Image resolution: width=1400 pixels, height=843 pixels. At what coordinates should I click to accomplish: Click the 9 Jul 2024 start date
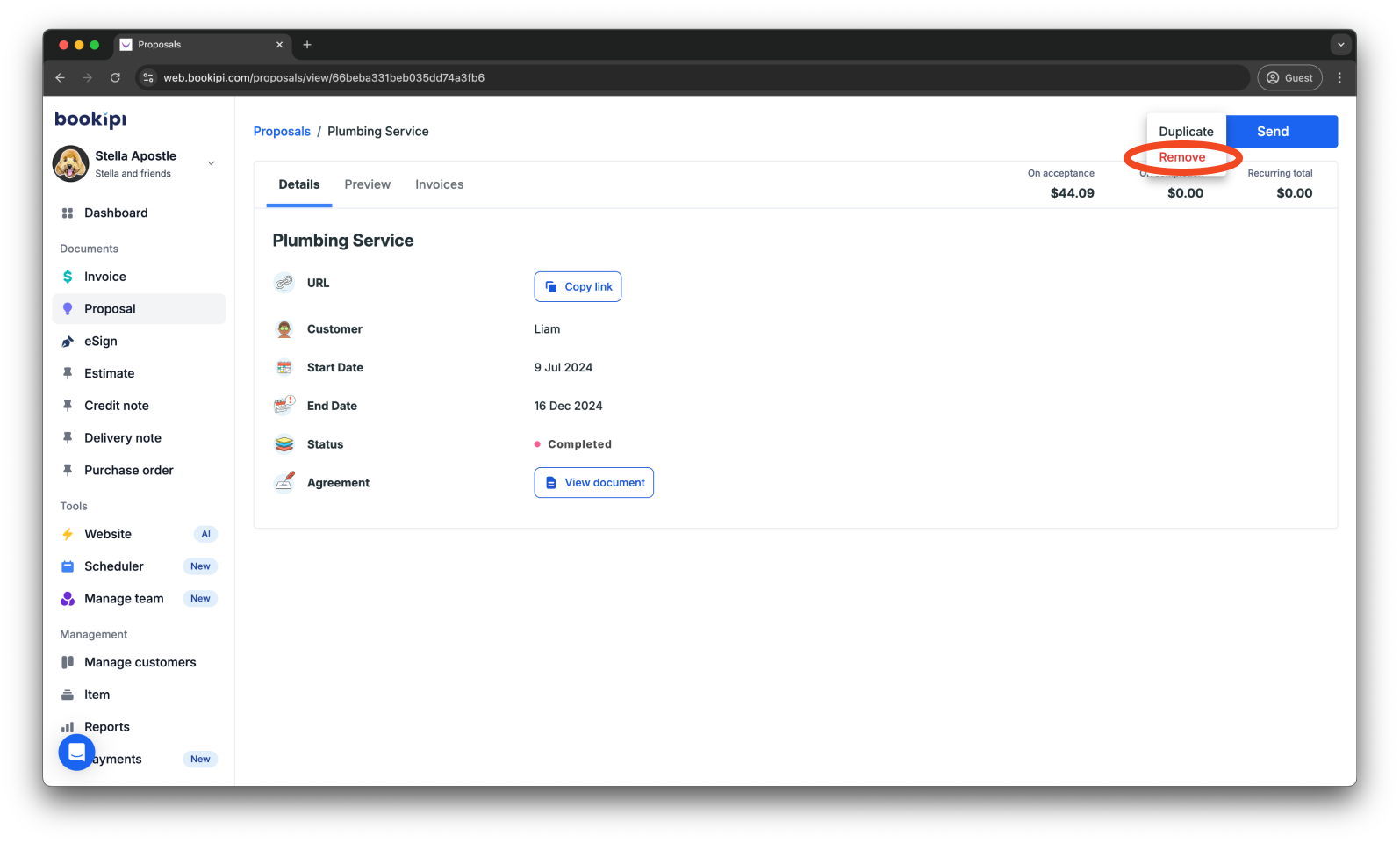(563, 368)
